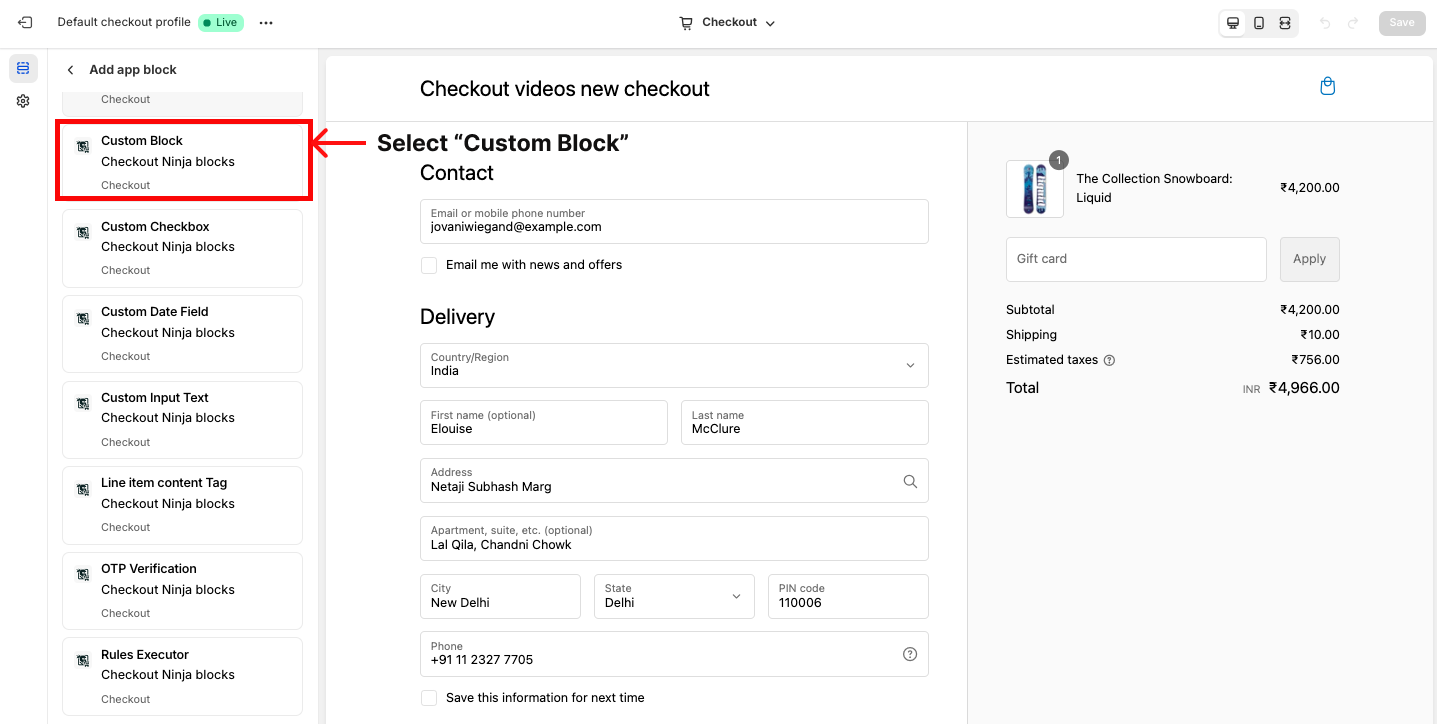This screenshot has width=1437, height=724.
Task: Open the three-dot more actions menu
Action: [266, 23]
